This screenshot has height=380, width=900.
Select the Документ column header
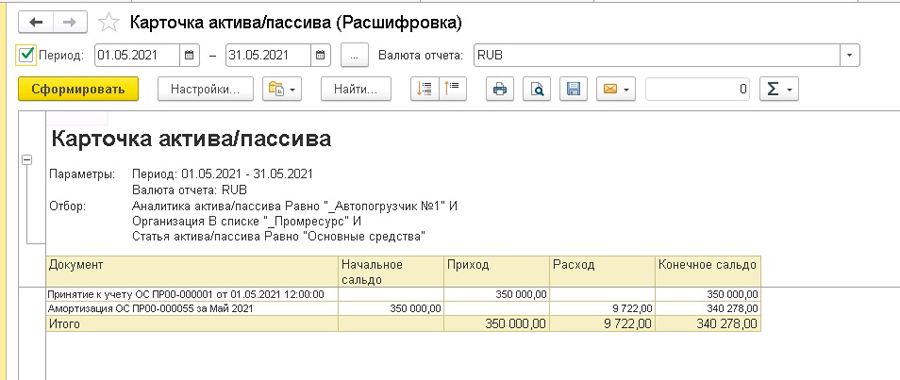(x=192, y=271)
